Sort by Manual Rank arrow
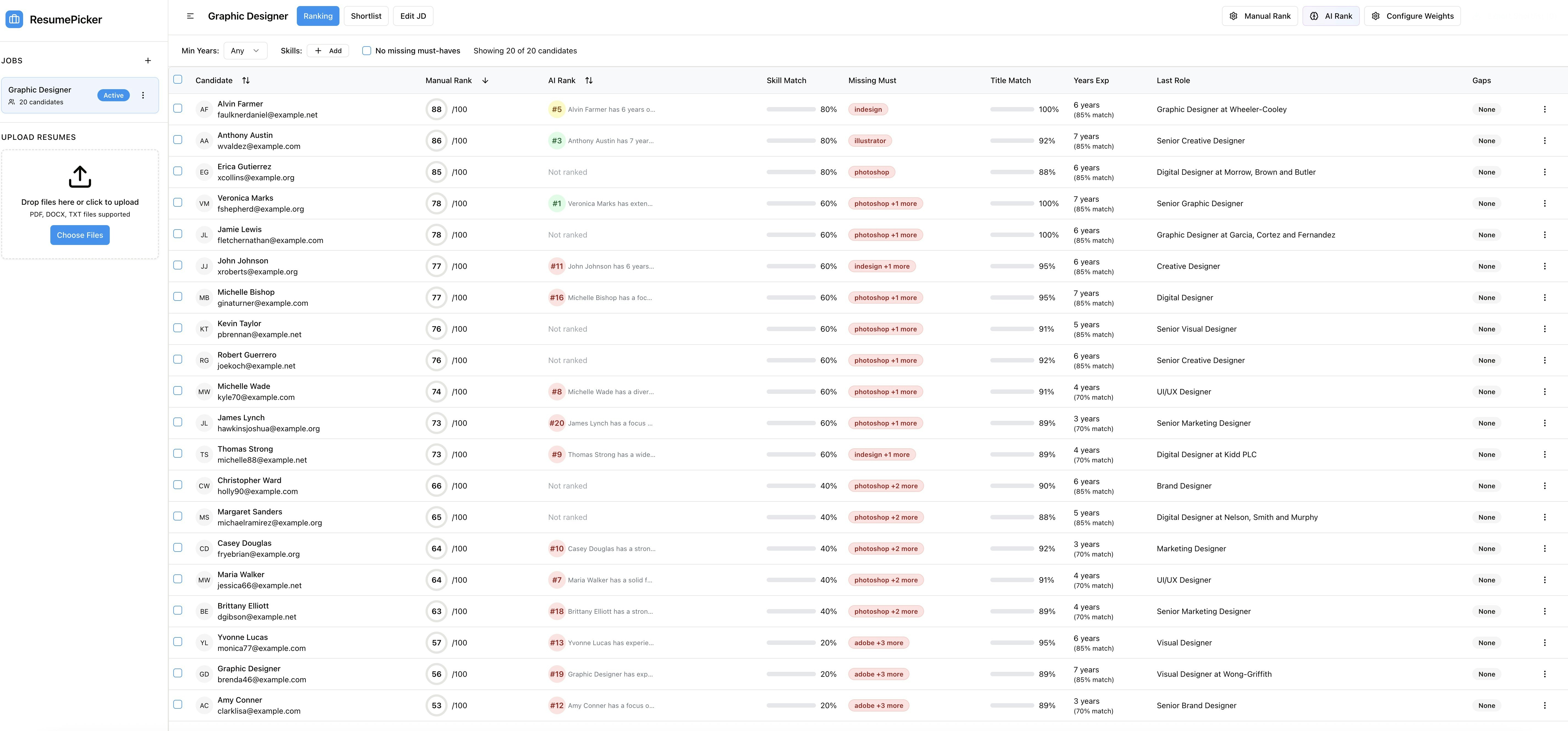The width and height of the screenshot is (1568, 731). [485, 80]
